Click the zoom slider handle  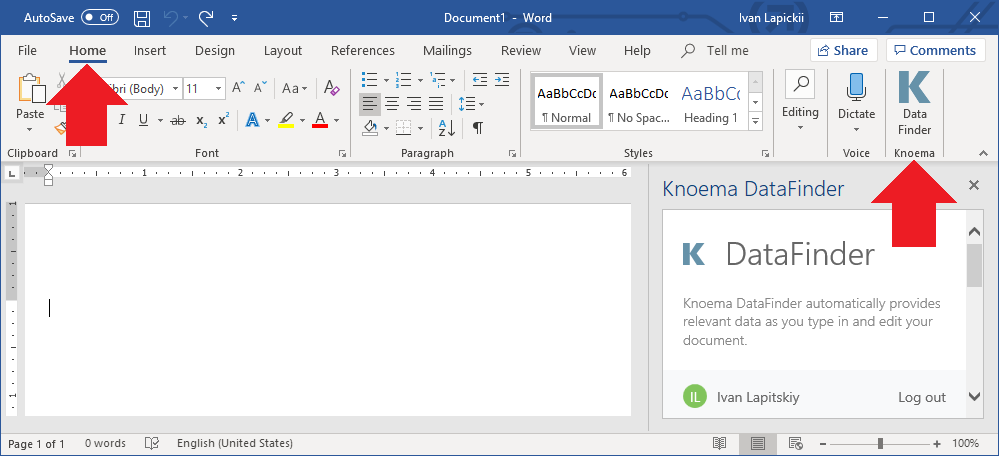[x=880, y=443]
